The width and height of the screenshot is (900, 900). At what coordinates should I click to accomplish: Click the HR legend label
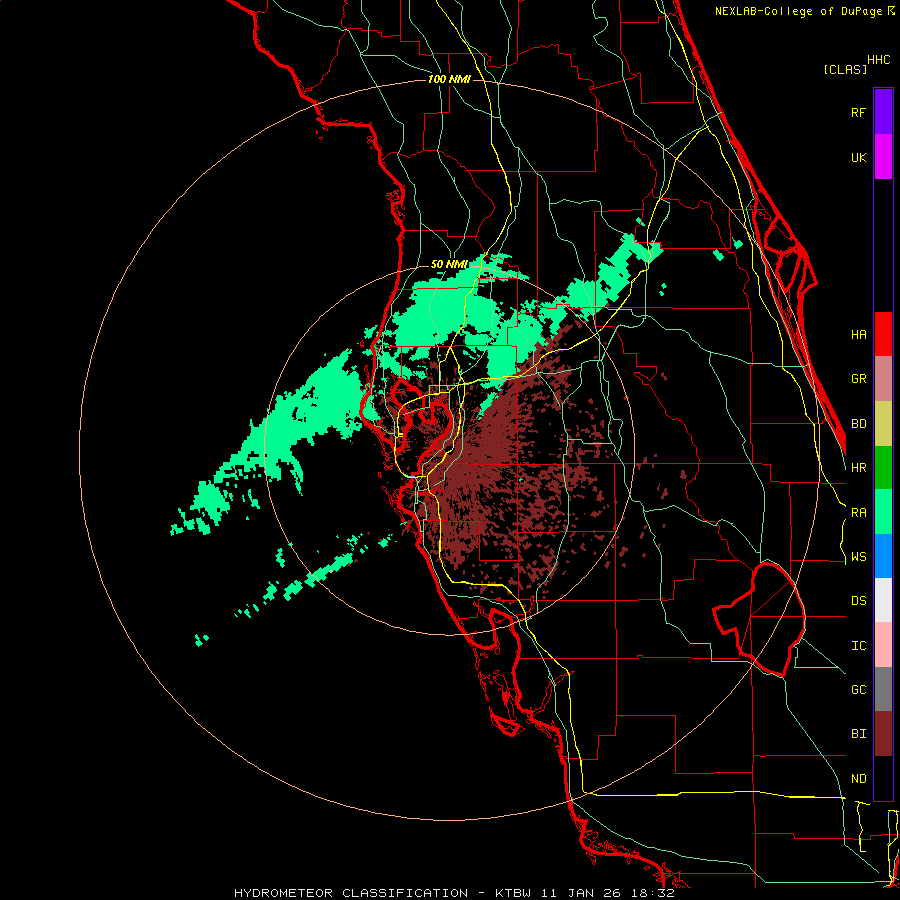point(858,468)
